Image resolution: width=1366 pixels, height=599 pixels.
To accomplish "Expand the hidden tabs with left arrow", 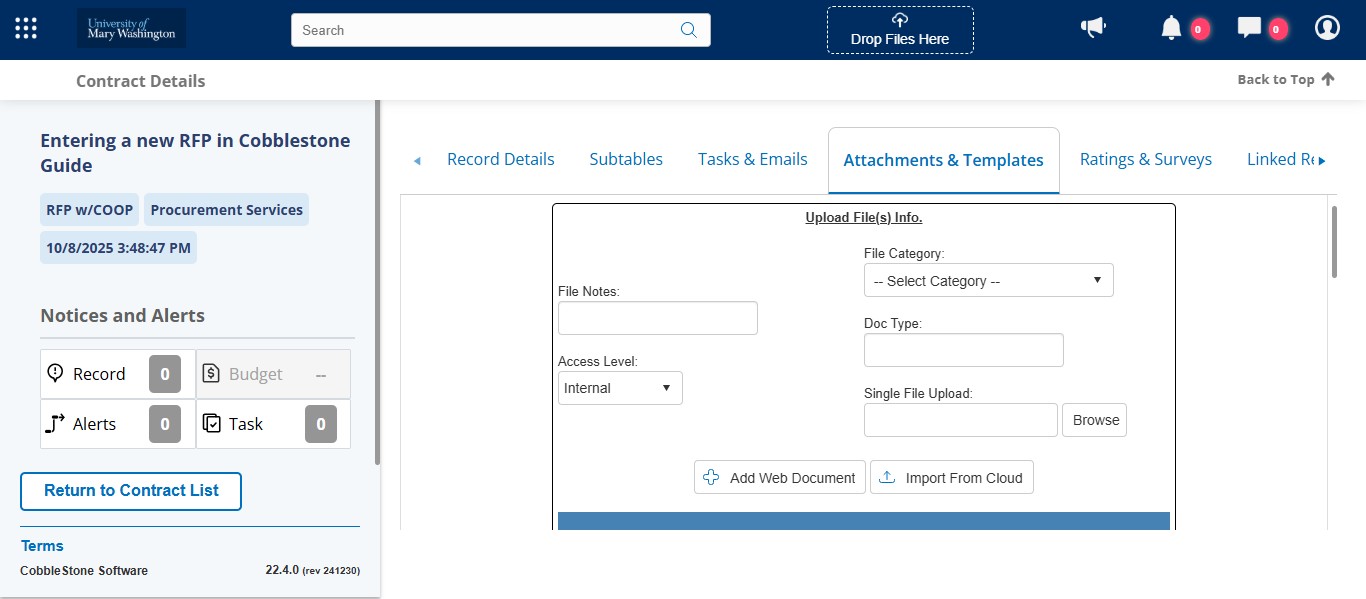I will 417,160.
